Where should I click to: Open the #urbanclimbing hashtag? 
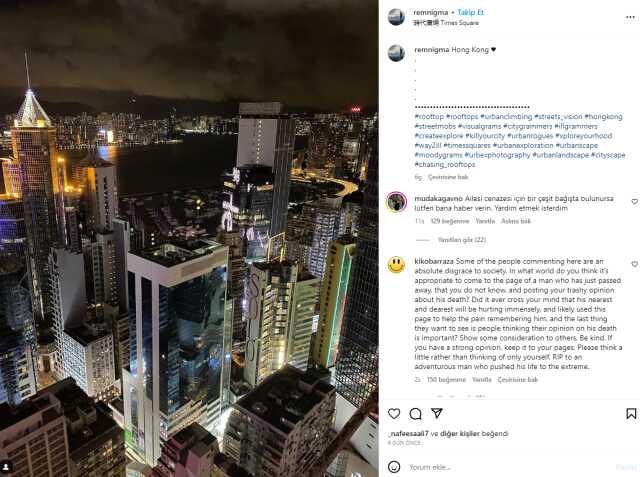pos(506,117)
